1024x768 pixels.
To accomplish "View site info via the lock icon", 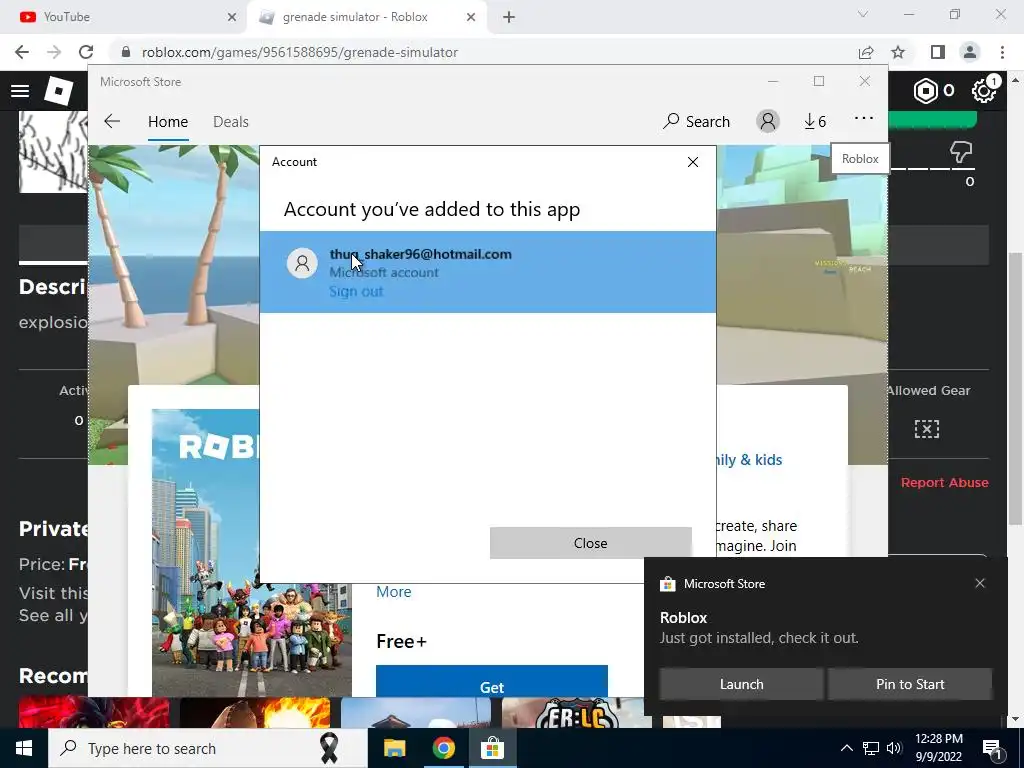I will (x=126, y=52).
